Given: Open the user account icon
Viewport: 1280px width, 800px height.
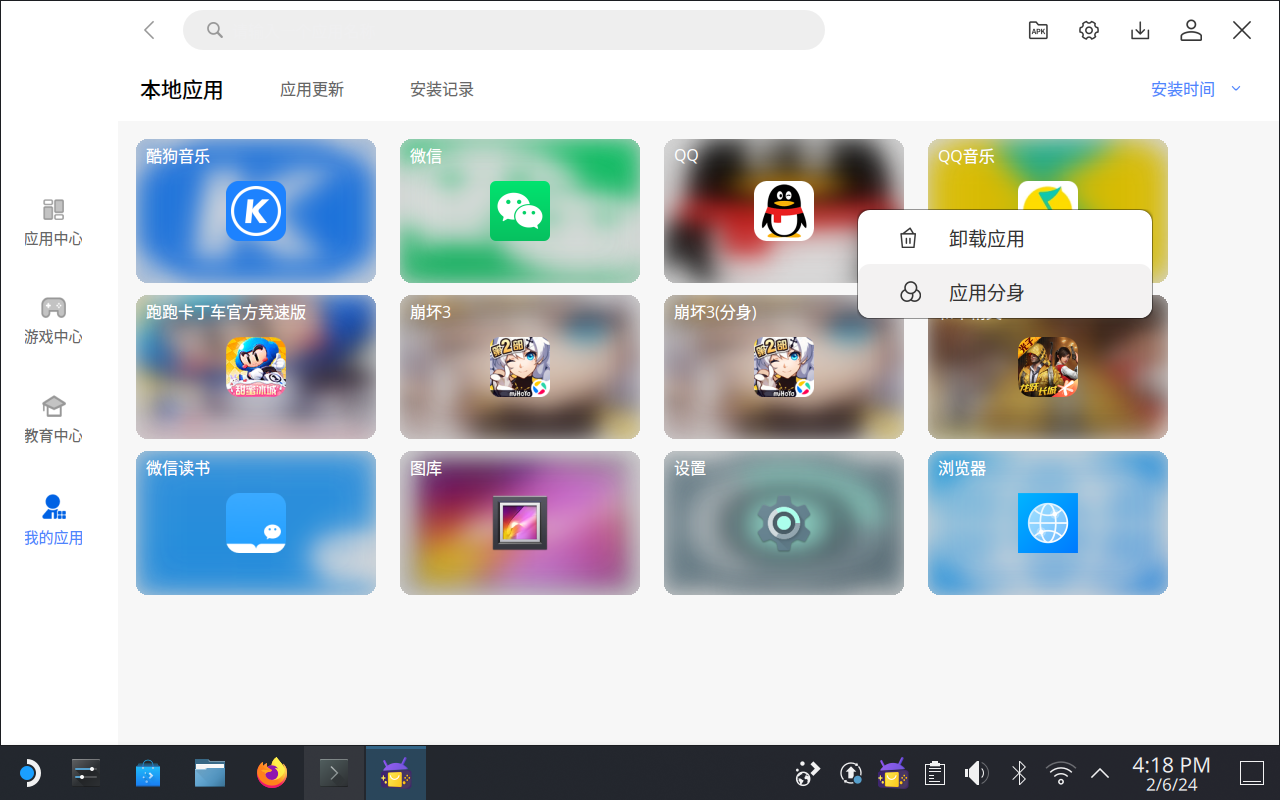Looking at the screenshot, I should coord(1191,30).
